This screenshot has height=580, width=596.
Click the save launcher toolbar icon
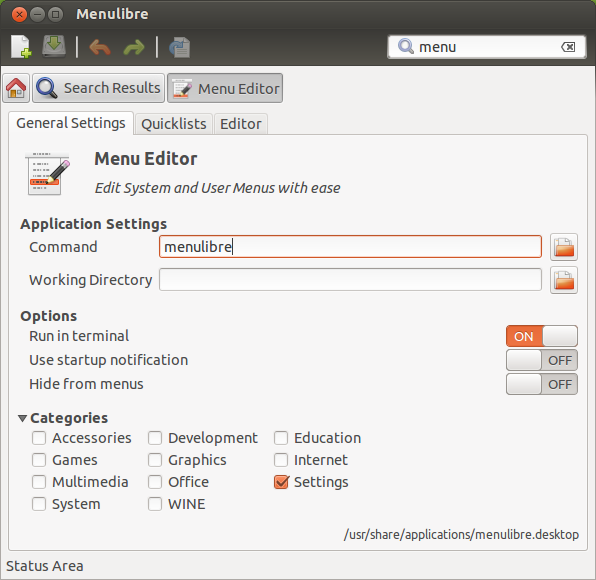tap(54, 46)
